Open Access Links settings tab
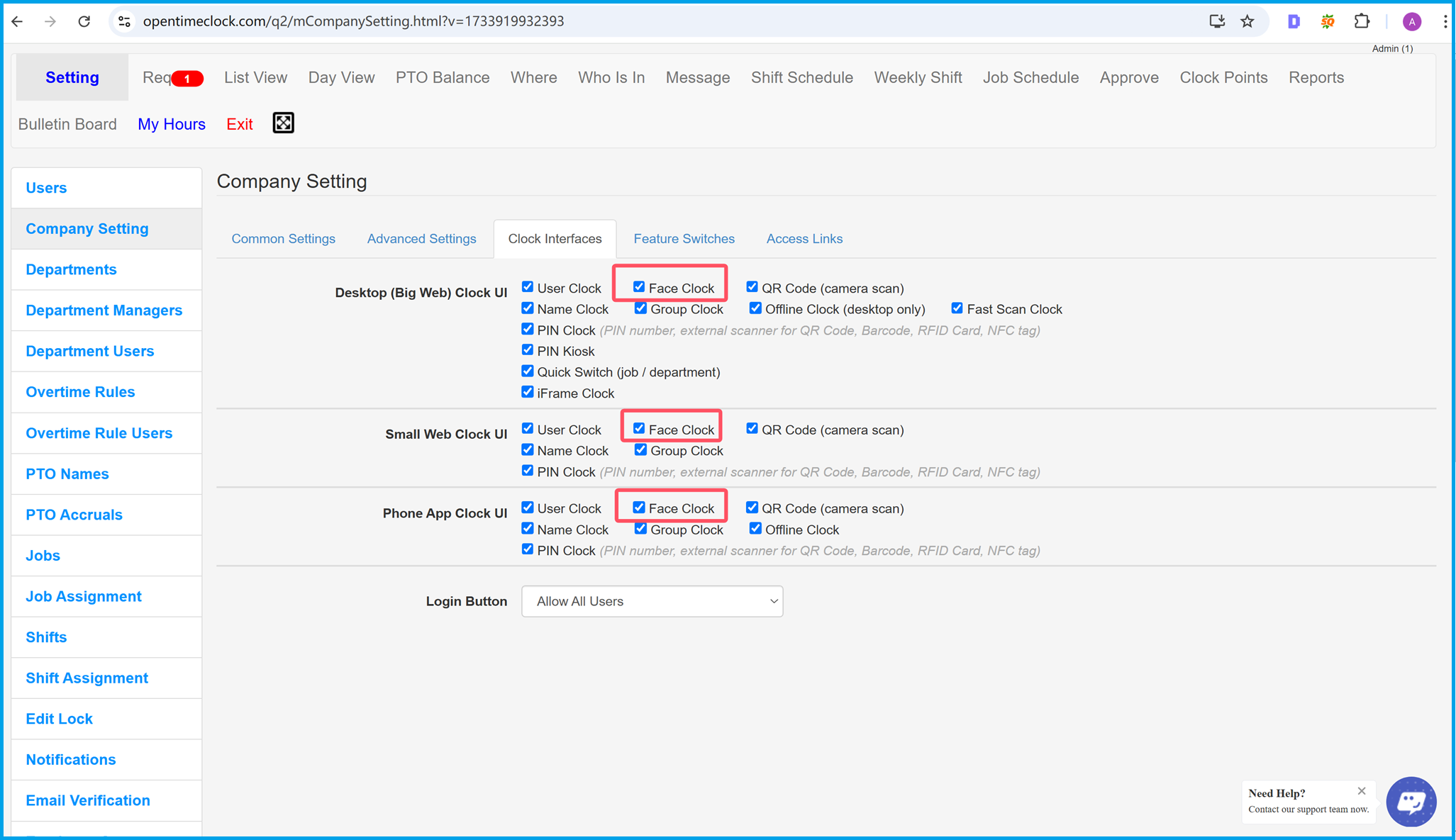Screen dimensions: 1456x840 [x=806, y=238]
